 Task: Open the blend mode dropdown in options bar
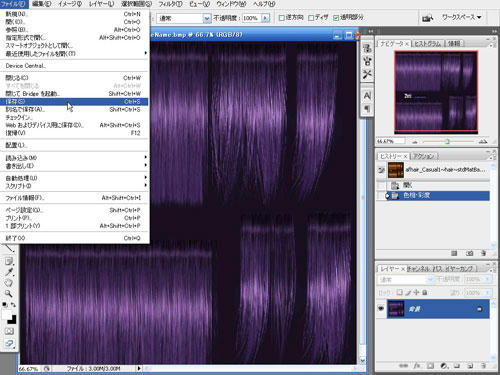(184, 18)
